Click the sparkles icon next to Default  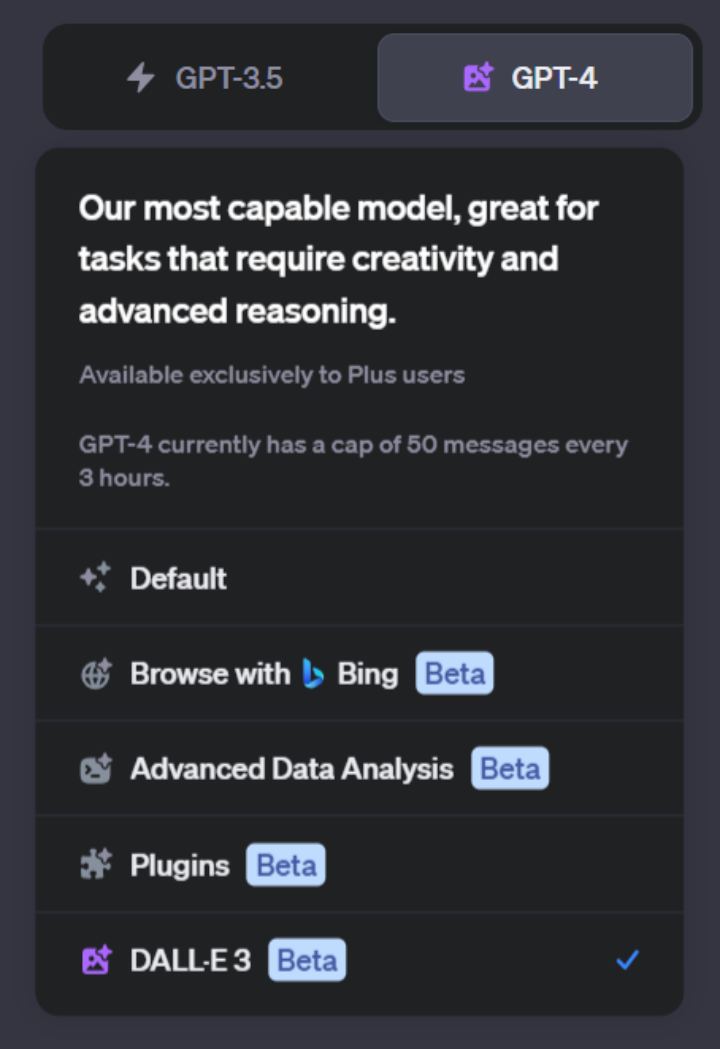pyautogui.click(x=96, y=578)
